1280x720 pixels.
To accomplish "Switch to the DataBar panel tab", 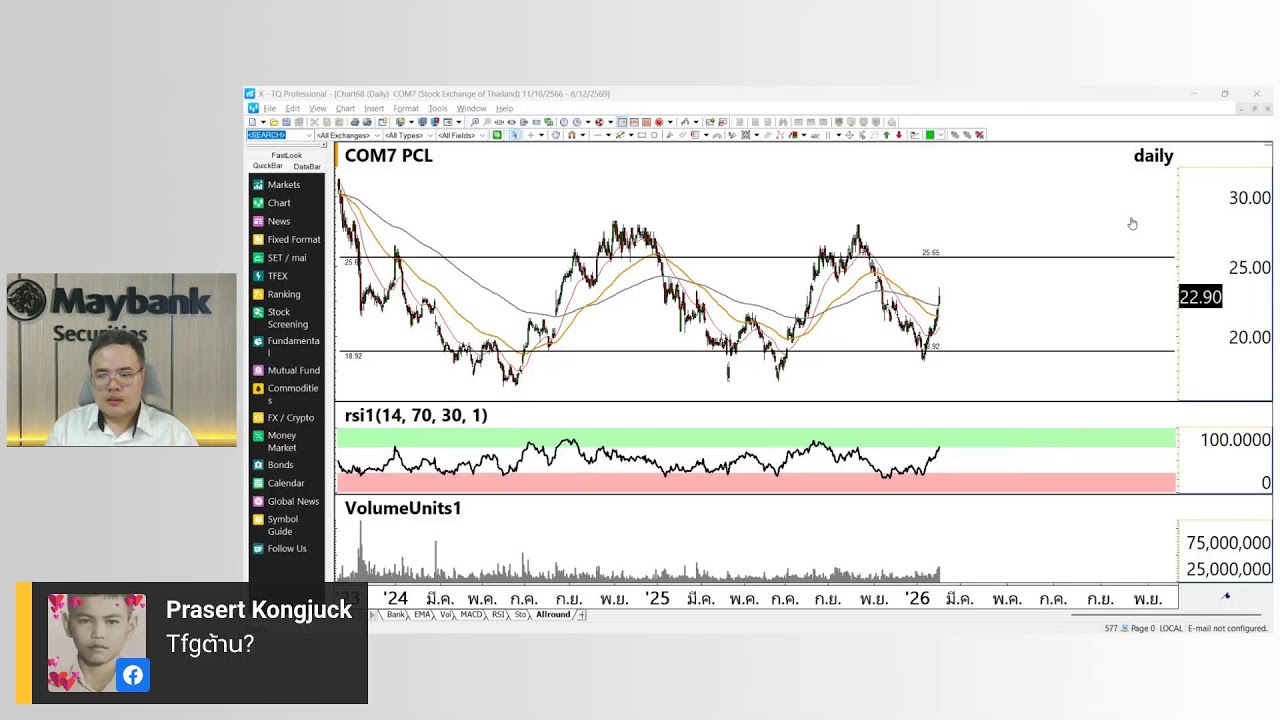I will (307, 166).
